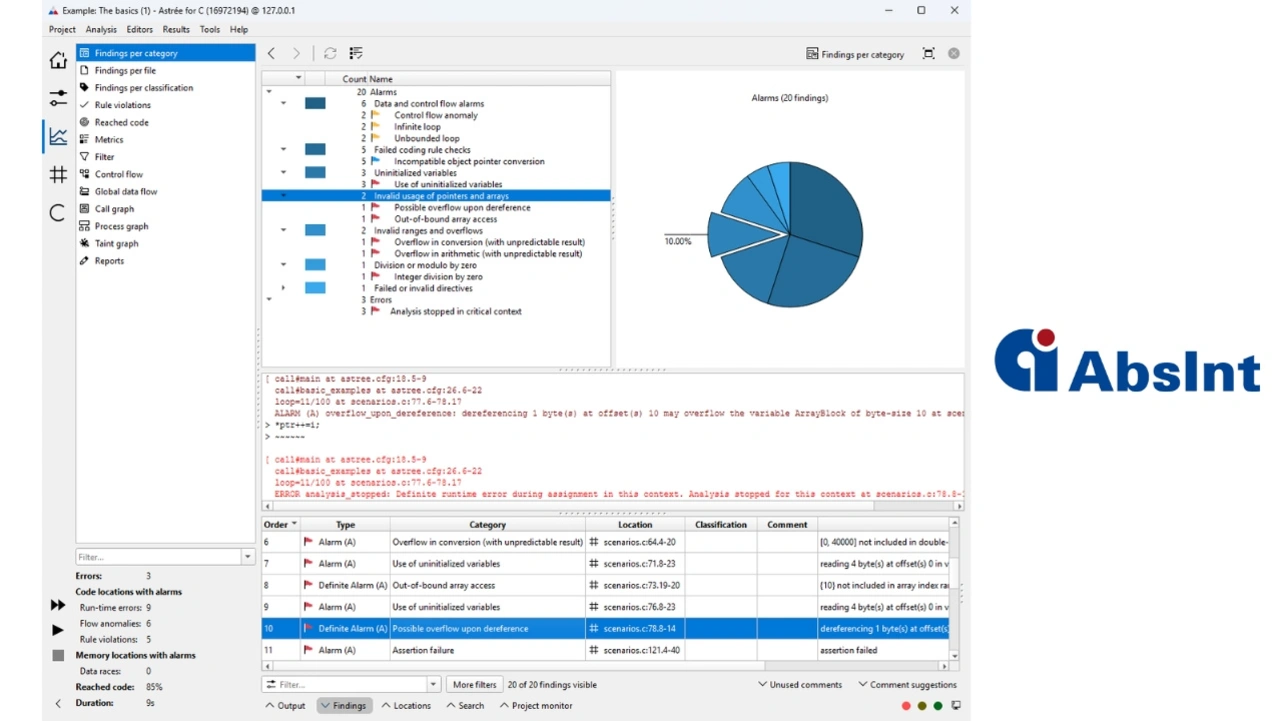Open the Findings per category view dropdown

(855, 54)
